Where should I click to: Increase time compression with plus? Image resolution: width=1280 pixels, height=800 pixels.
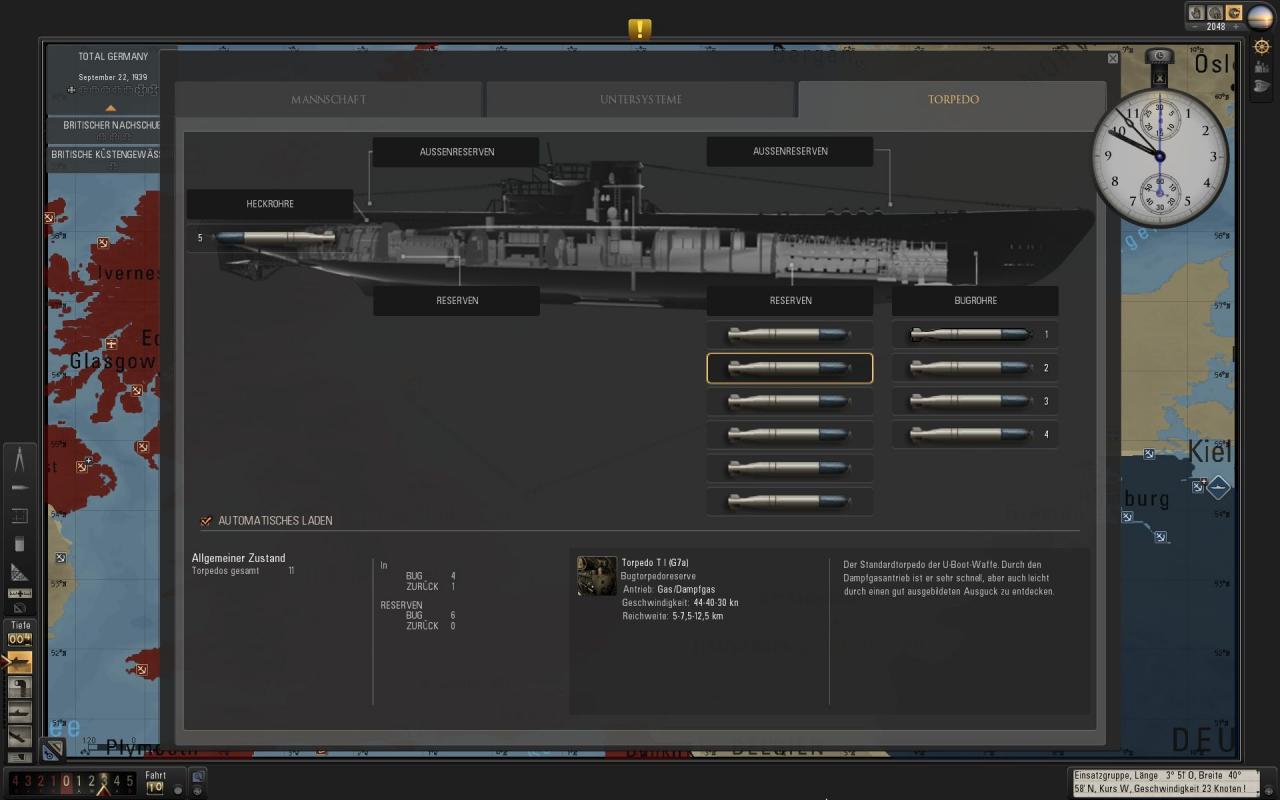click(x=1236, y=27)
